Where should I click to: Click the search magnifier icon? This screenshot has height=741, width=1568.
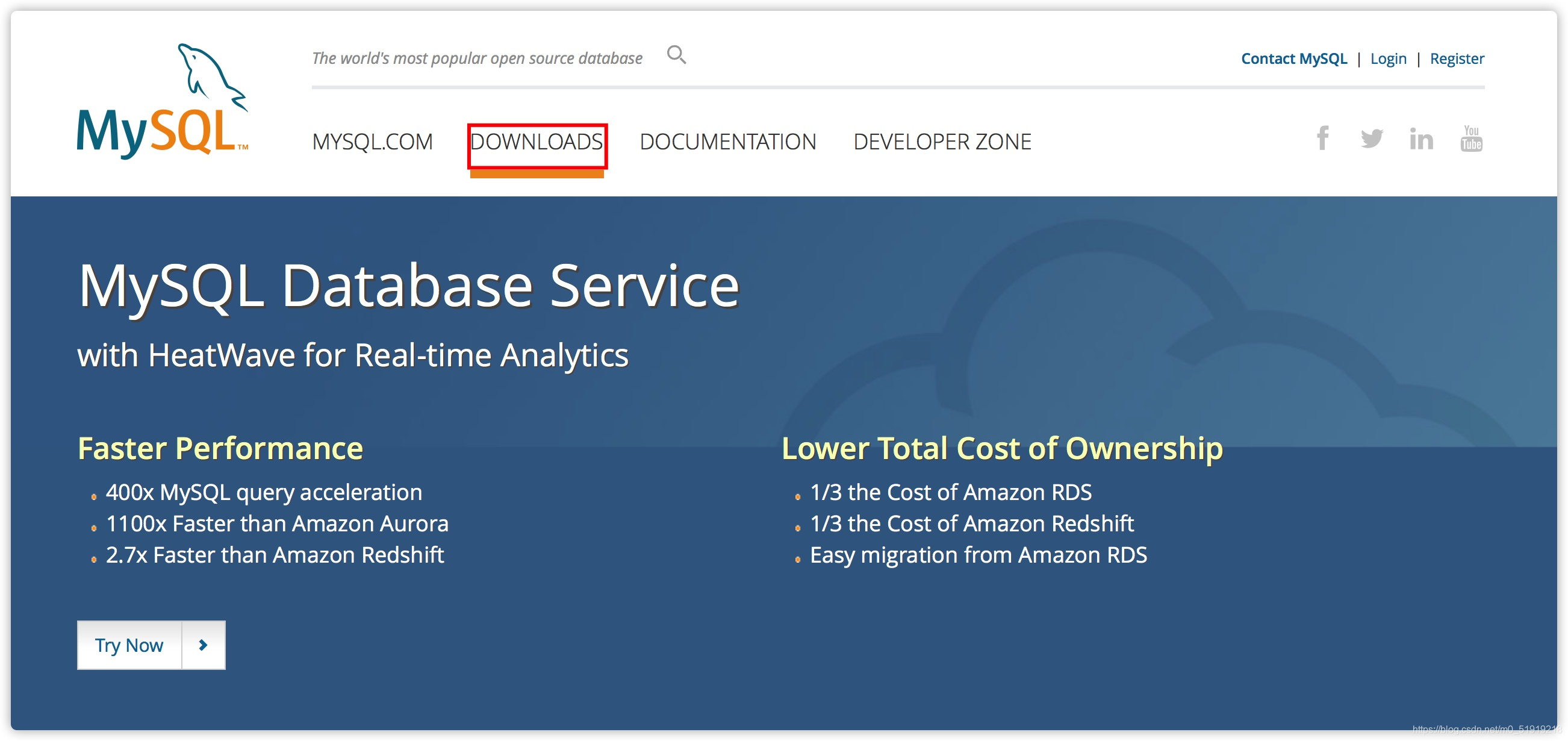676,55
